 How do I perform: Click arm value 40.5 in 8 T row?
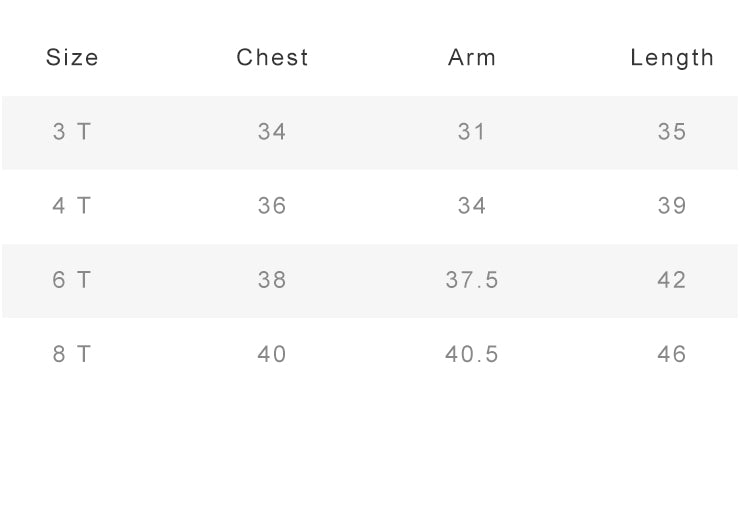pyautogui.click(x=472, y=354)
